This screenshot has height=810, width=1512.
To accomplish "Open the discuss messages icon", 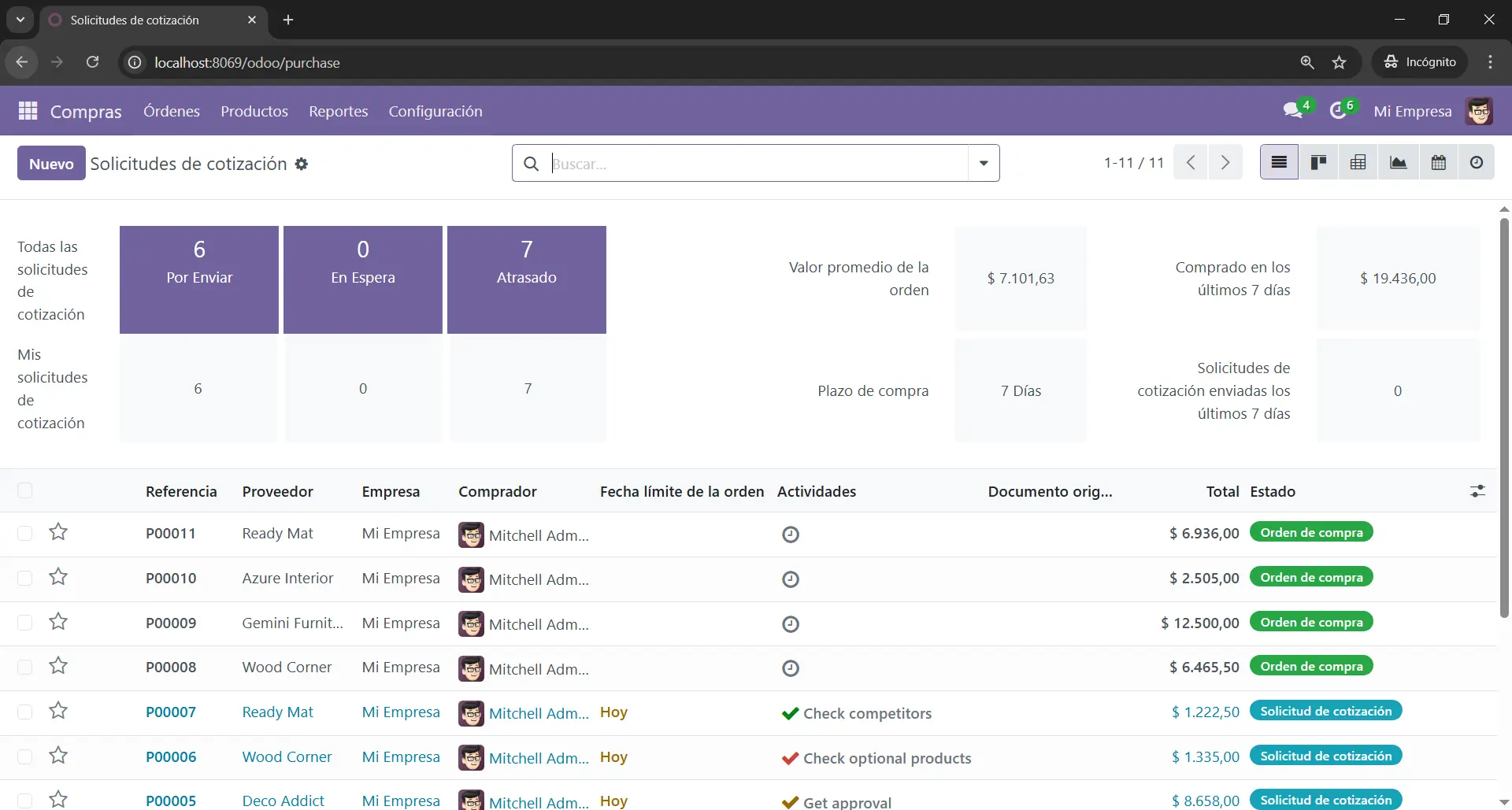I will [x=1292, y=111].
